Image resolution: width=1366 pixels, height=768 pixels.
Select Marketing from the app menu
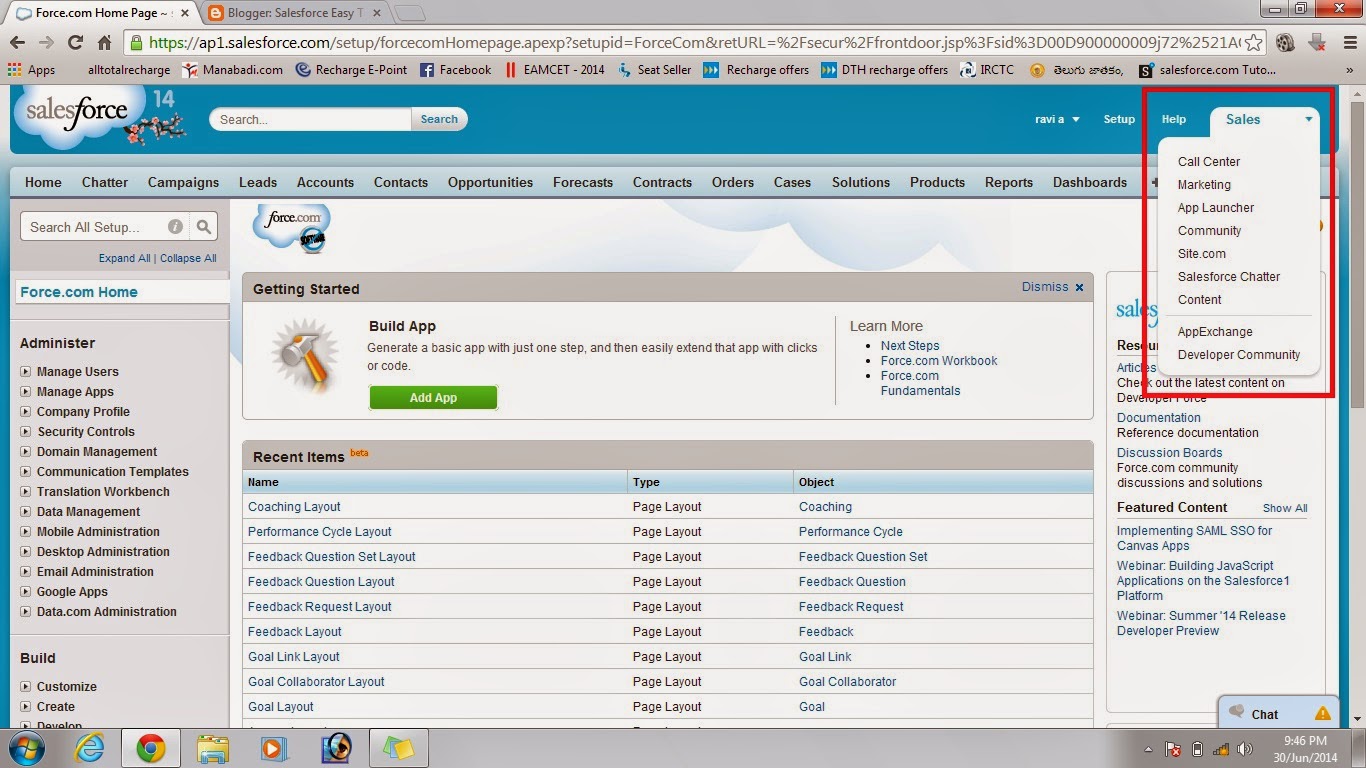[1204, 184]
